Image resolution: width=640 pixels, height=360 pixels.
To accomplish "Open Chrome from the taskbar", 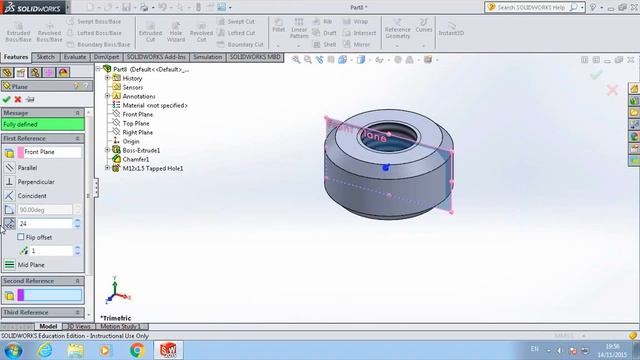I will [137, 350].
